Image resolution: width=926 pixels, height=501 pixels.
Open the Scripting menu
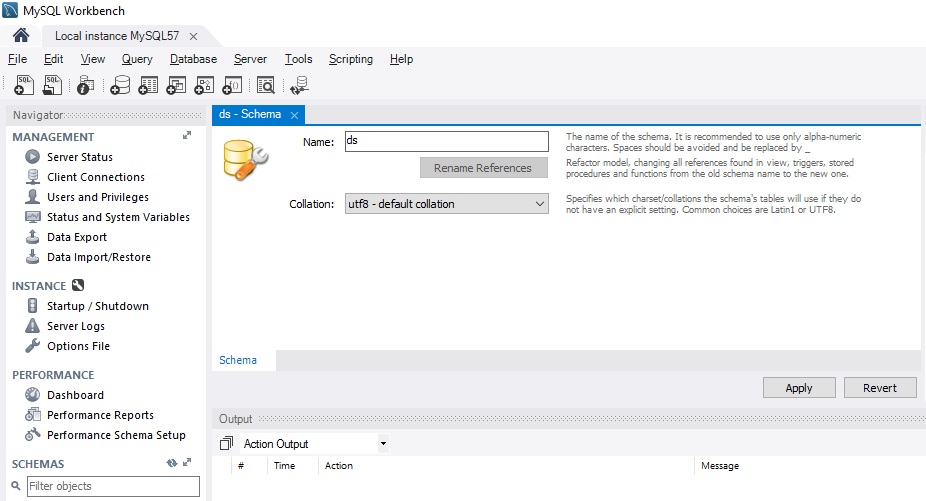351,59
